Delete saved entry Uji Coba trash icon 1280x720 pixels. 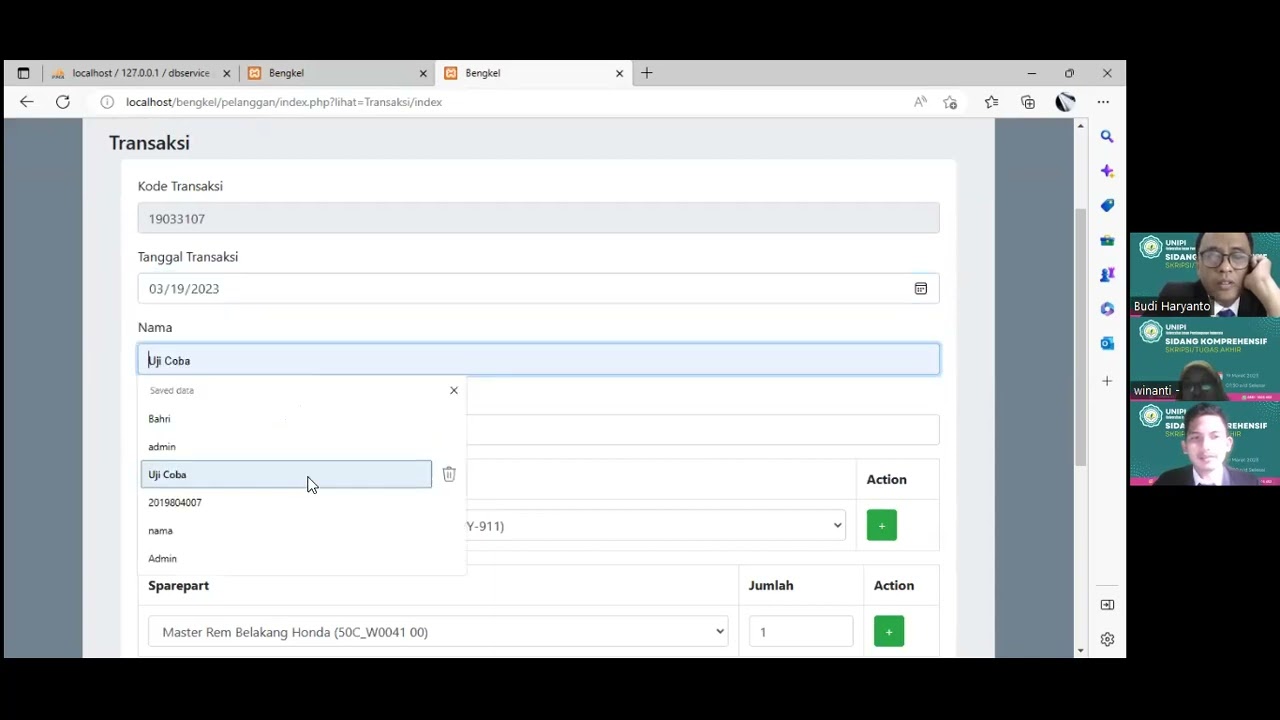click(x=449, y=474)
